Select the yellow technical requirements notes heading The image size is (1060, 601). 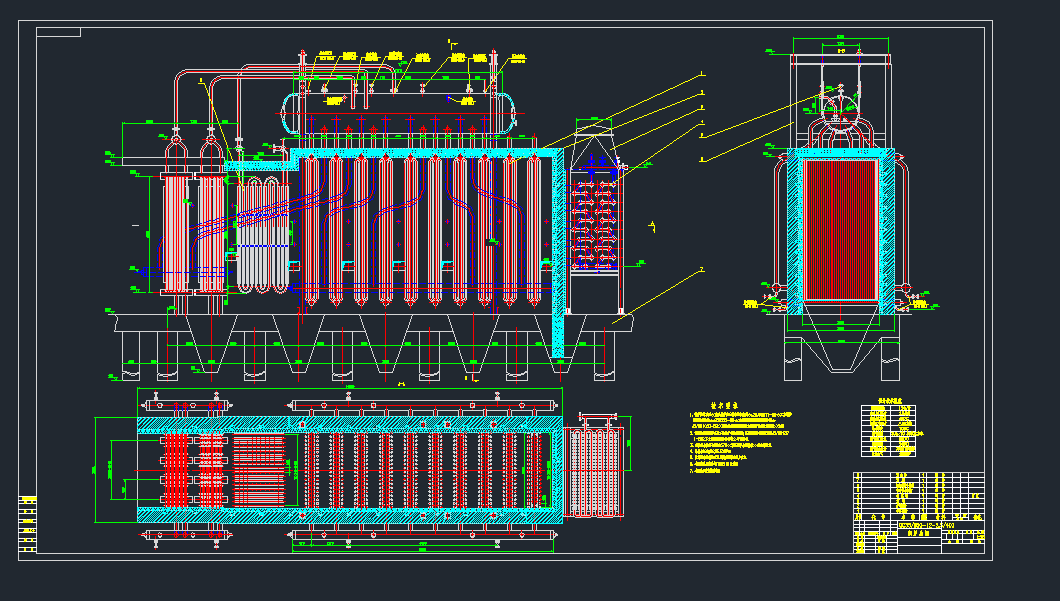point(723,405)
